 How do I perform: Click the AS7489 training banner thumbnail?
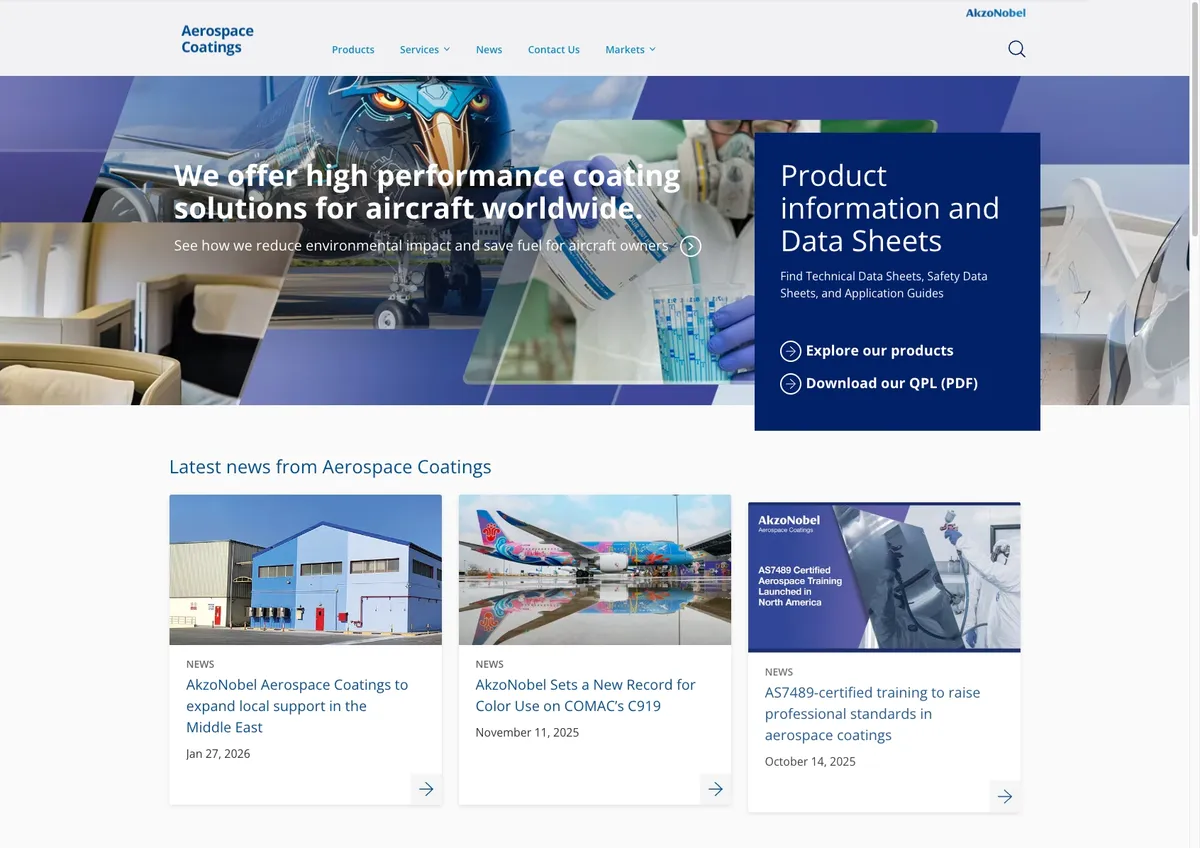pyautogui.click(x=884, y=577)
